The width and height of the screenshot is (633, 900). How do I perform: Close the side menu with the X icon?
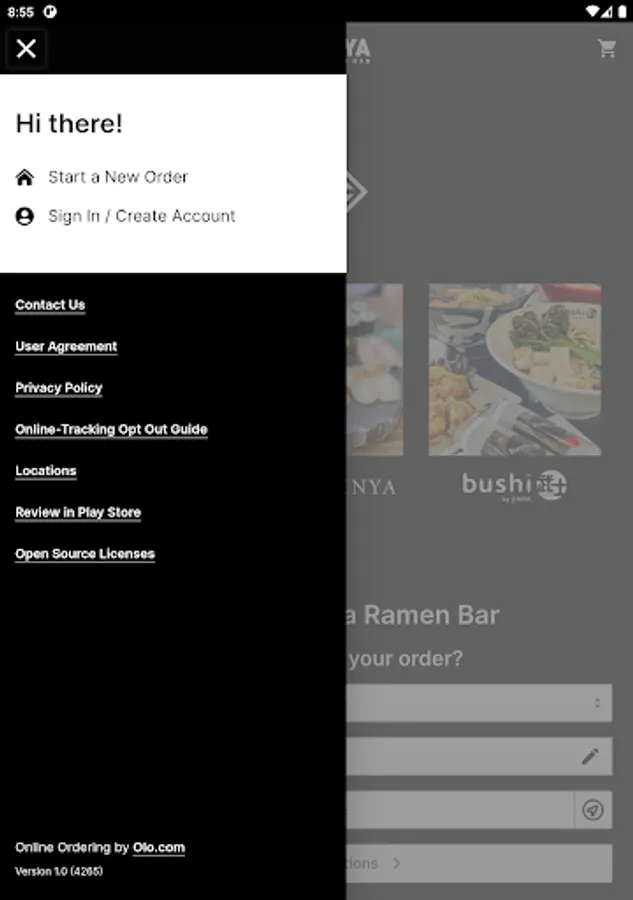coord(26,49)
